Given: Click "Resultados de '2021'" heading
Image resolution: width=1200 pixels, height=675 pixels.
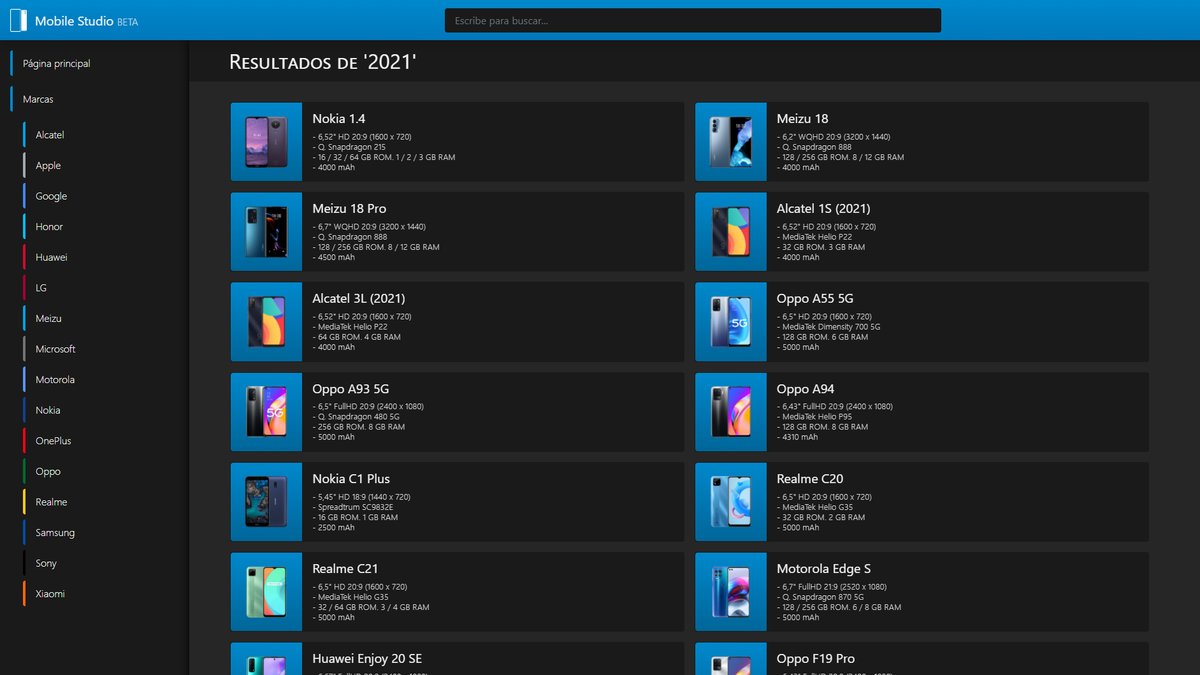Looking at the screenshot, I should pyautogui.click(x=323, y=62).
